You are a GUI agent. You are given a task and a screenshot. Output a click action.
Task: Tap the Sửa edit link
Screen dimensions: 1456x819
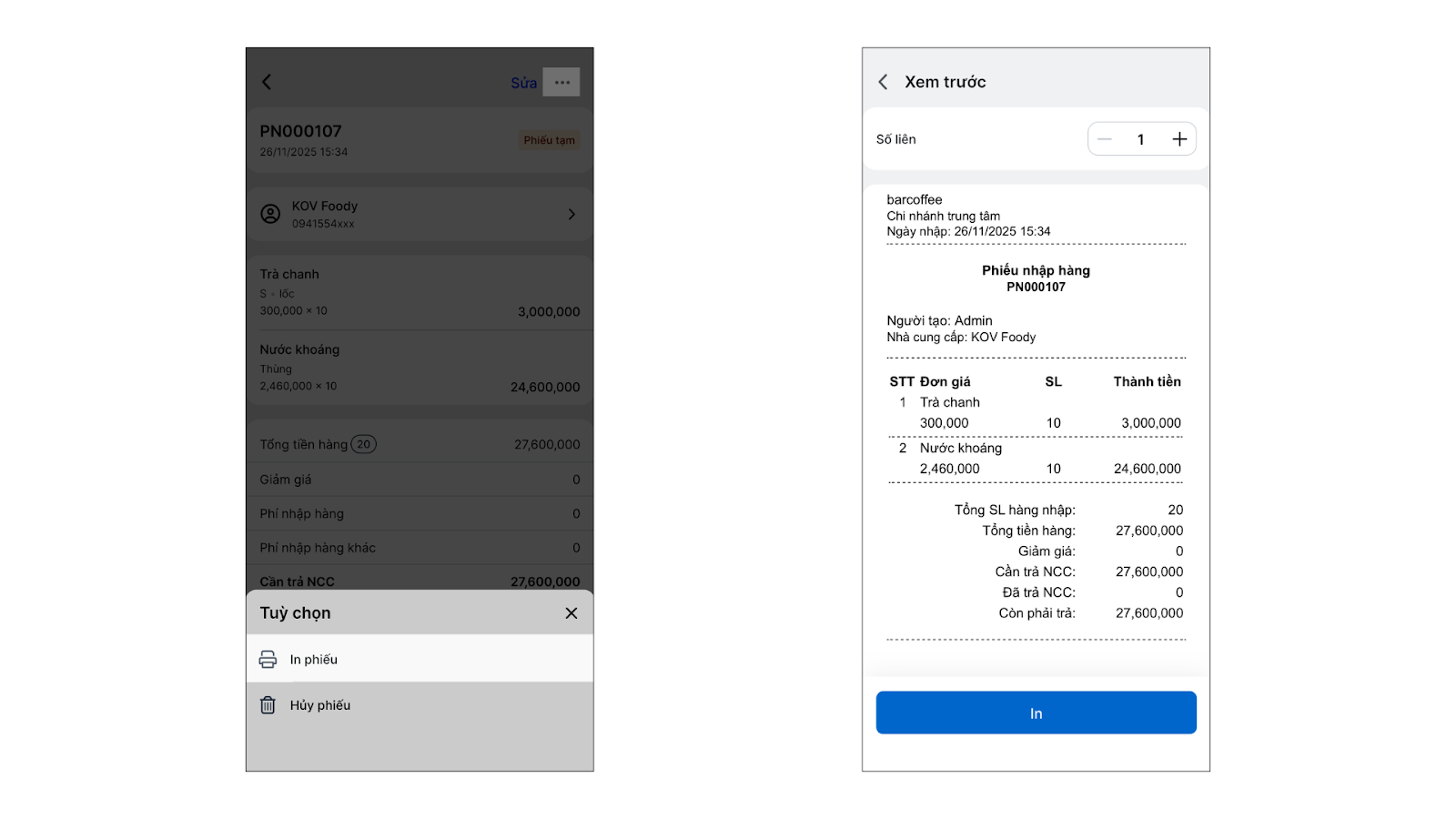(x=523, y=83)
